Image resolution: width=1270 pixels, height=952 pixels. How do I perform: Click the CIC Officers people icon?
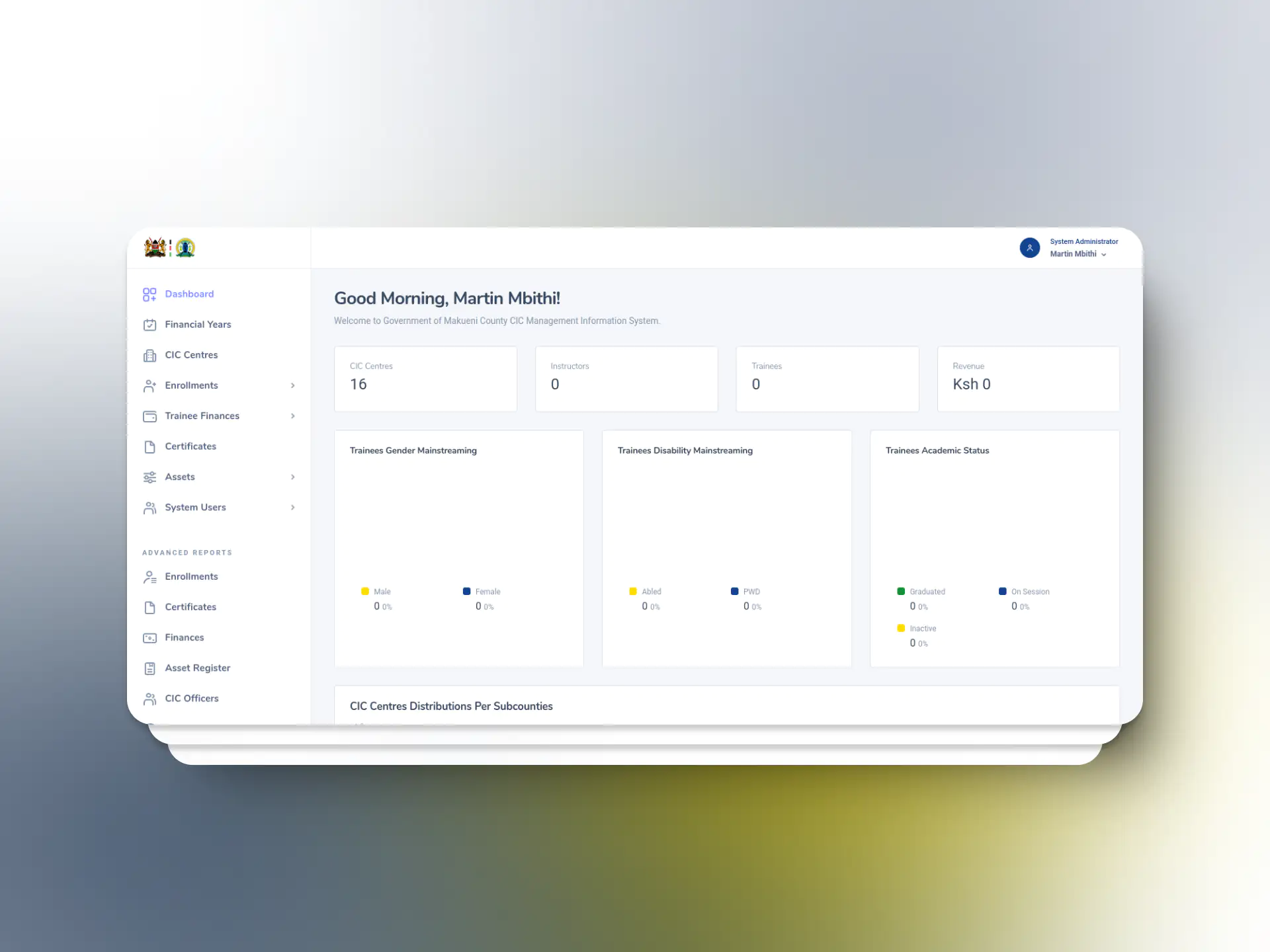149,699
